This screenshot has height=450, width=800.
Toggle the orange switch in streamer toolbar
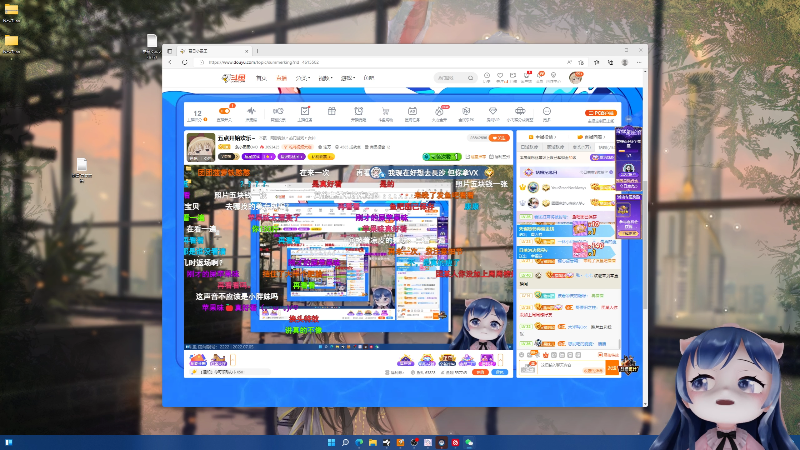coord(224,111)
